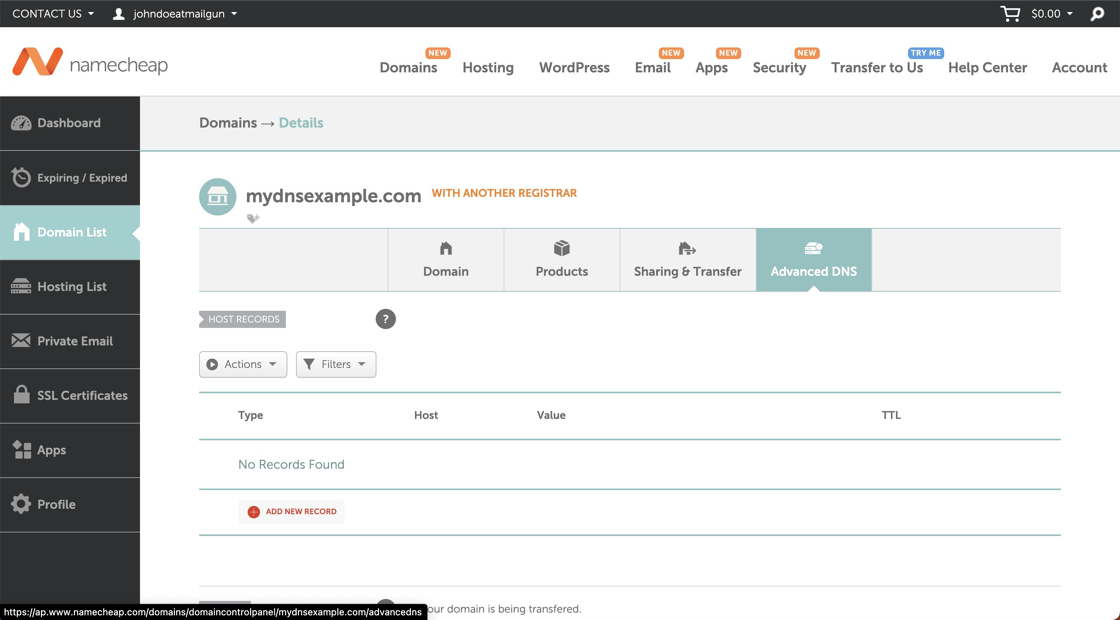
Task: Click the Host Records help question mark
Action: click(x=386, y=319)
